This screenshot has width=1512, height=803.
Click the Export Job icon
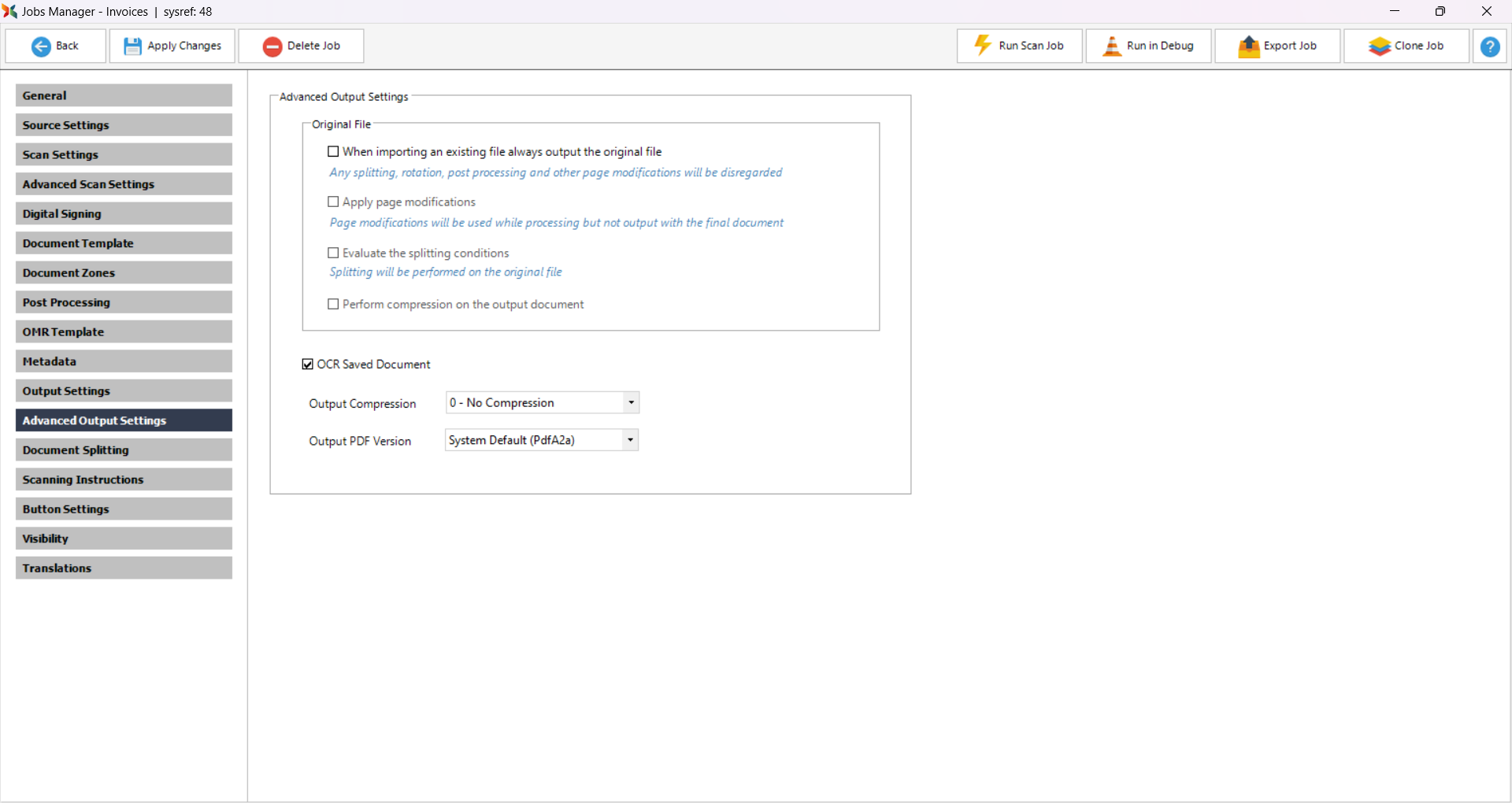click(x=1249, y=46)
